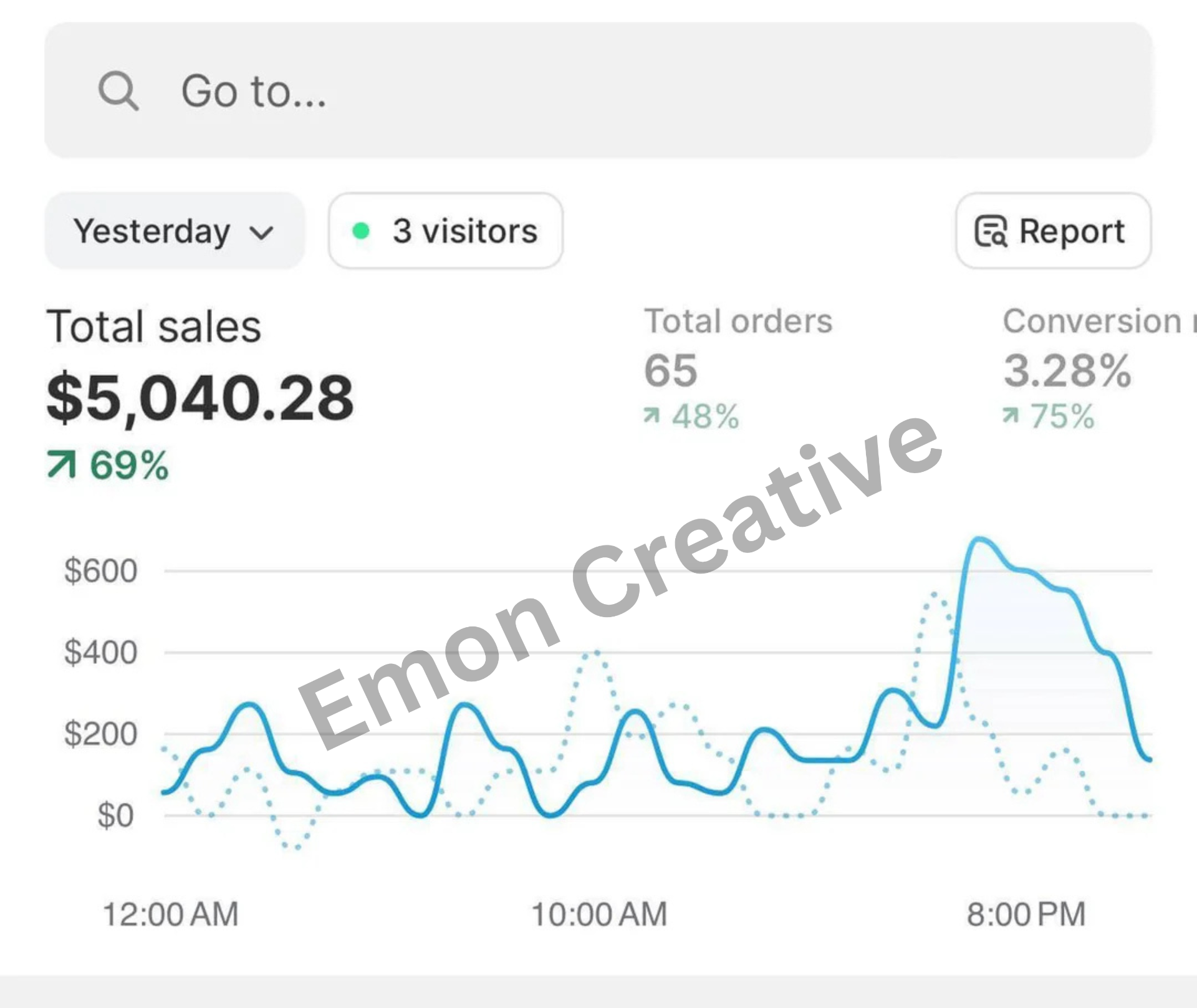Click the 12:00 AM time label
1197x1008 pixels.
tap(170, 914)
